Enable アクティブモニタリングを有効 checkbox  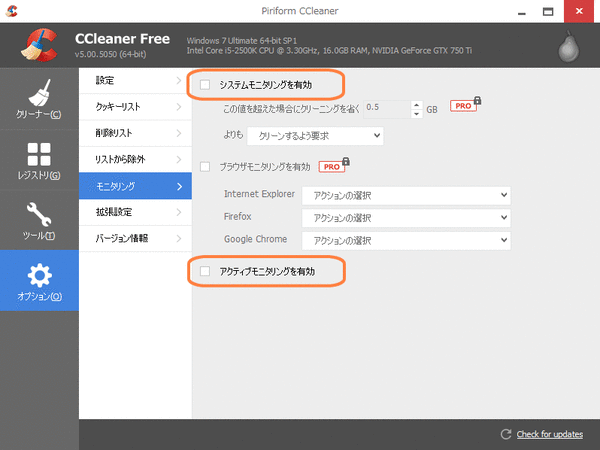click(x=205, y=271)
